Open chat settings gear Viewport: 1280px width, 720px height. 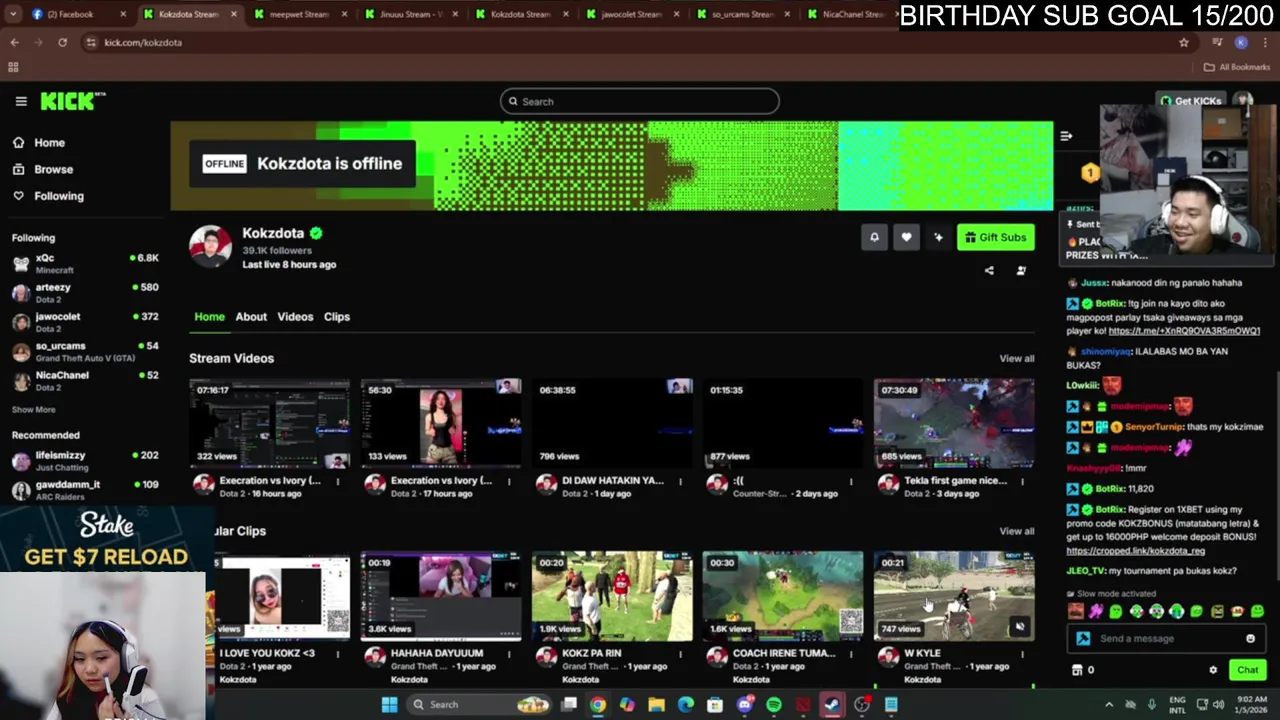click(x=1213, y=671)
